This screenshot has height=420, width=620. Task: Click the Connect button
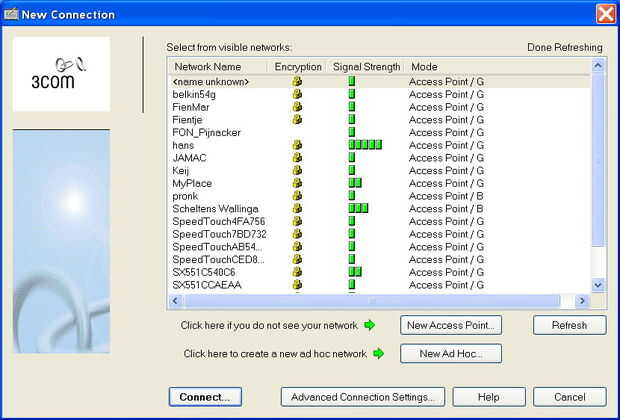pyautogui.click(x=205, y=397)
